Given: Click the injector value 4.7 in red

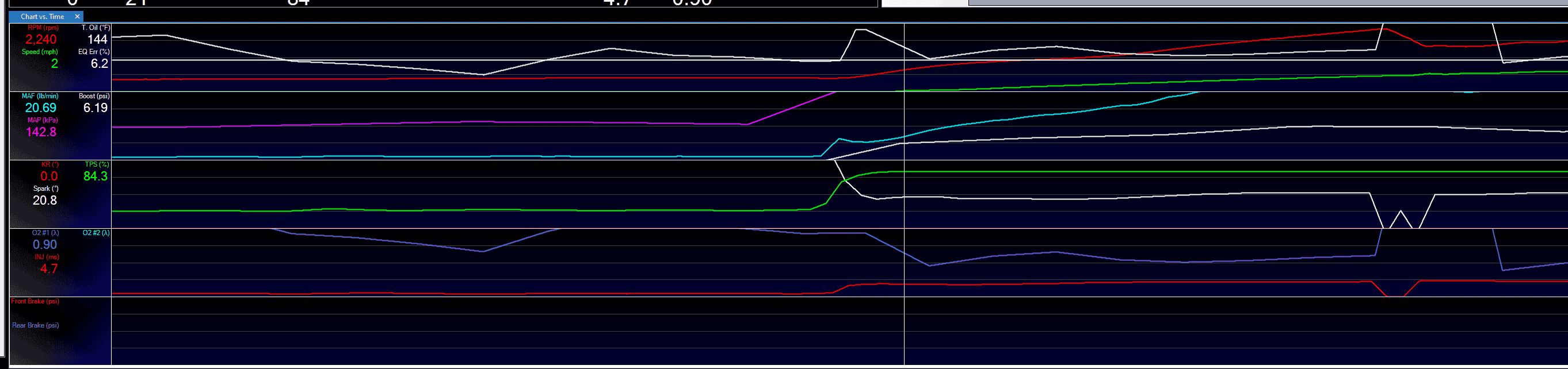Looking at the screenshot, I should point(49,268).
